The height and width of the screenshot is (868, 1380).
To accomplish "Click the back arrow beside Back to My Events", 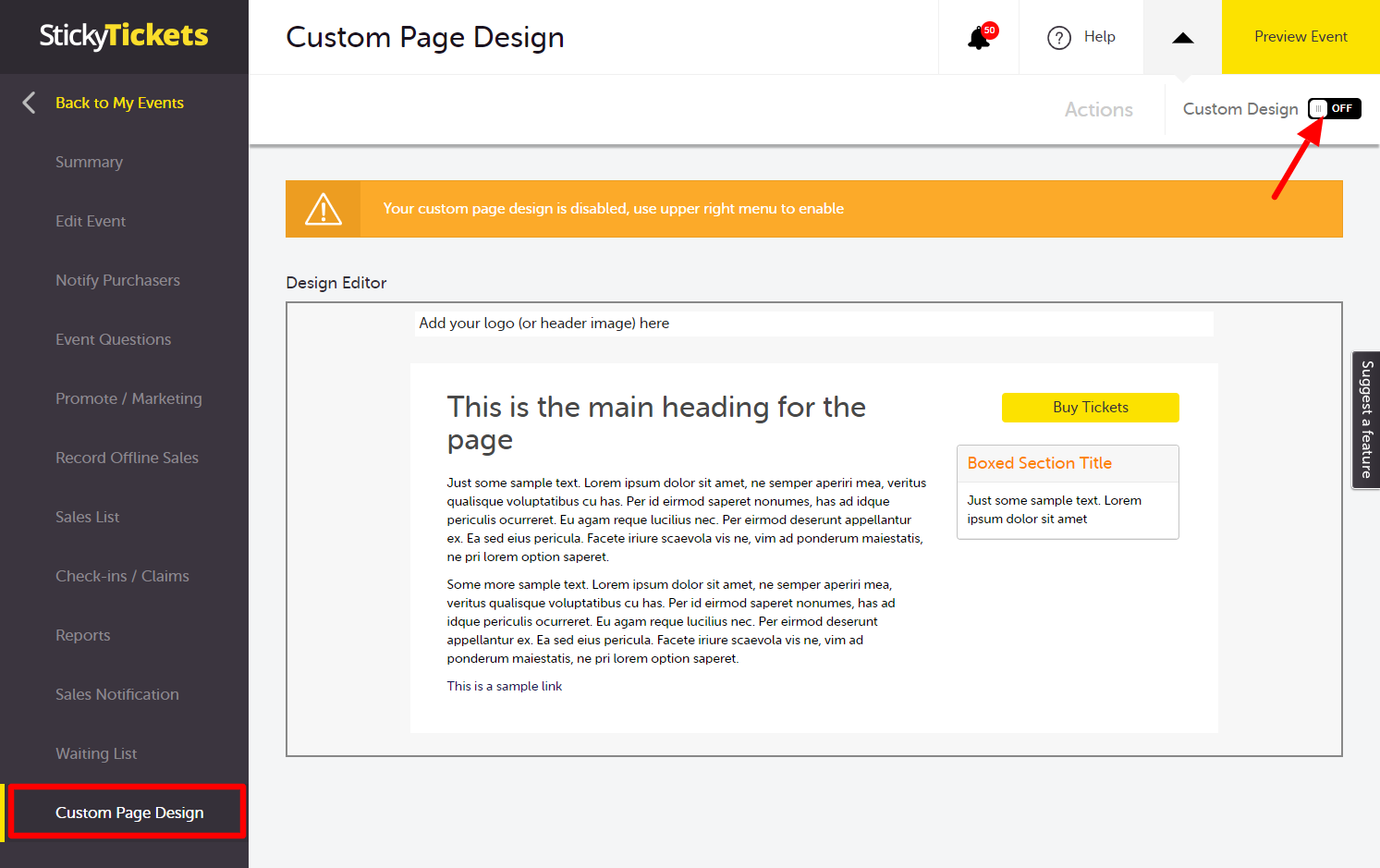I will pyautogui.click(x=29, y=102).
